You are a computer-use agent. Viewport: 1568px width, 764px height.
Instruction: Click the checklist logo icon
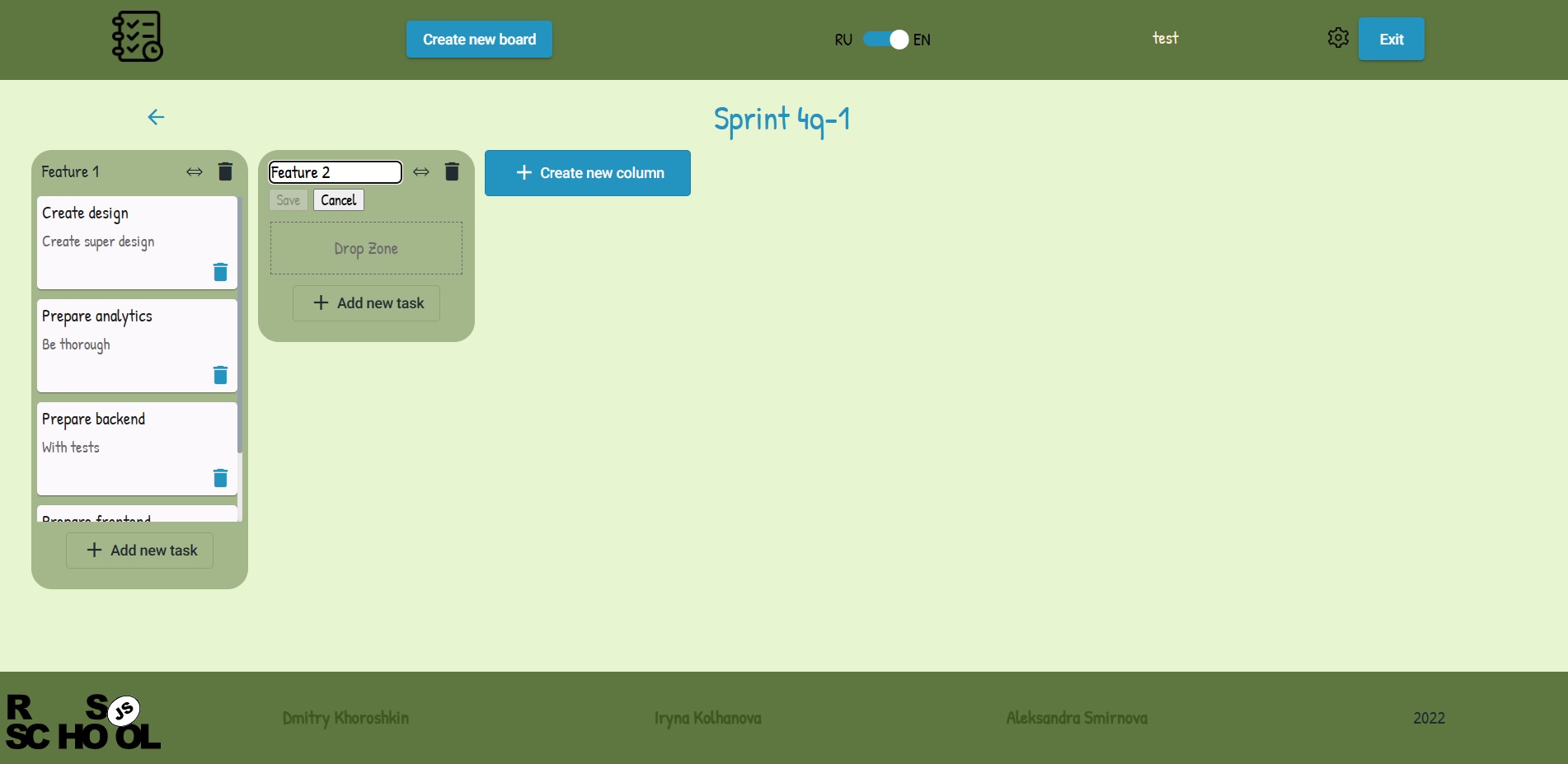pyautogui.click(x=136, y=36)
